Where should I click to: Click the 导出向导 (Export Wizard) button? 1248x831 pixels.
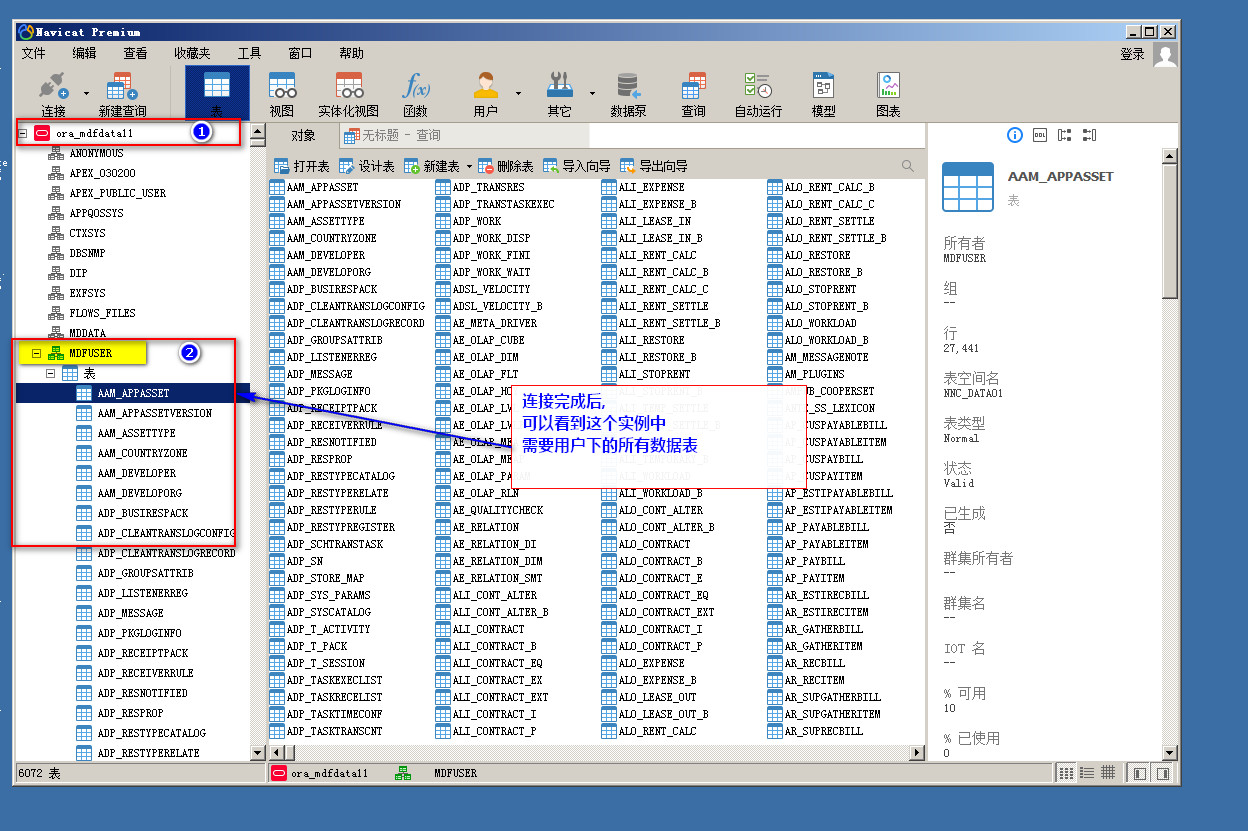pos(654,166)
